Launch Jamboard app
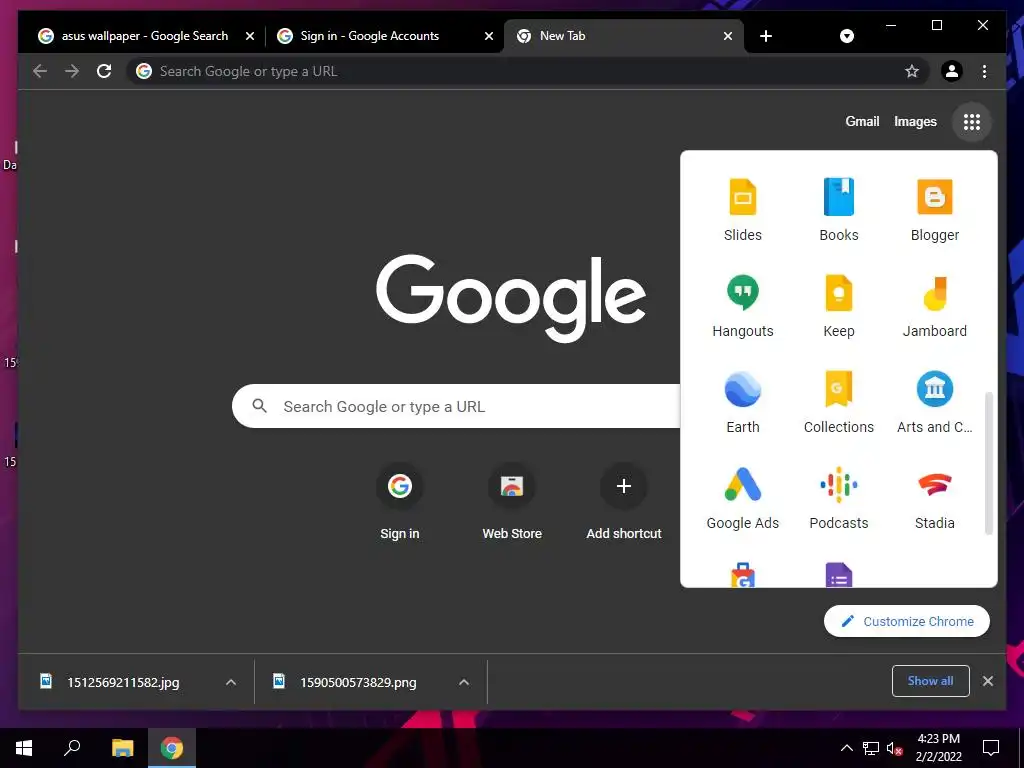The width and height of the screenshot is (1024, 768). click(935, 306)
